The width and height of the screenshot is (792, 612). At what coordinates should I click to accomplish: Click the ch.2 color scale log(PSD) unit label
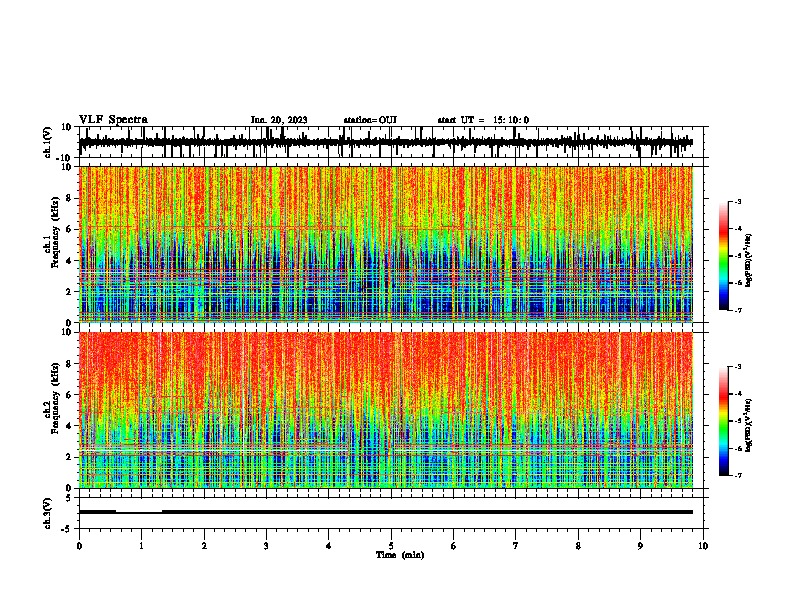[x=749, y=425]
